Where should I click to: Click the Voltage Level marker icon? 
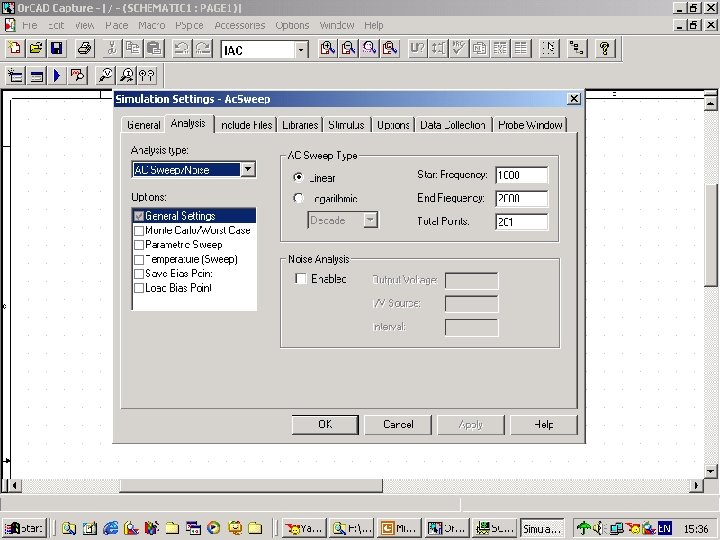[x=106, y=75]
